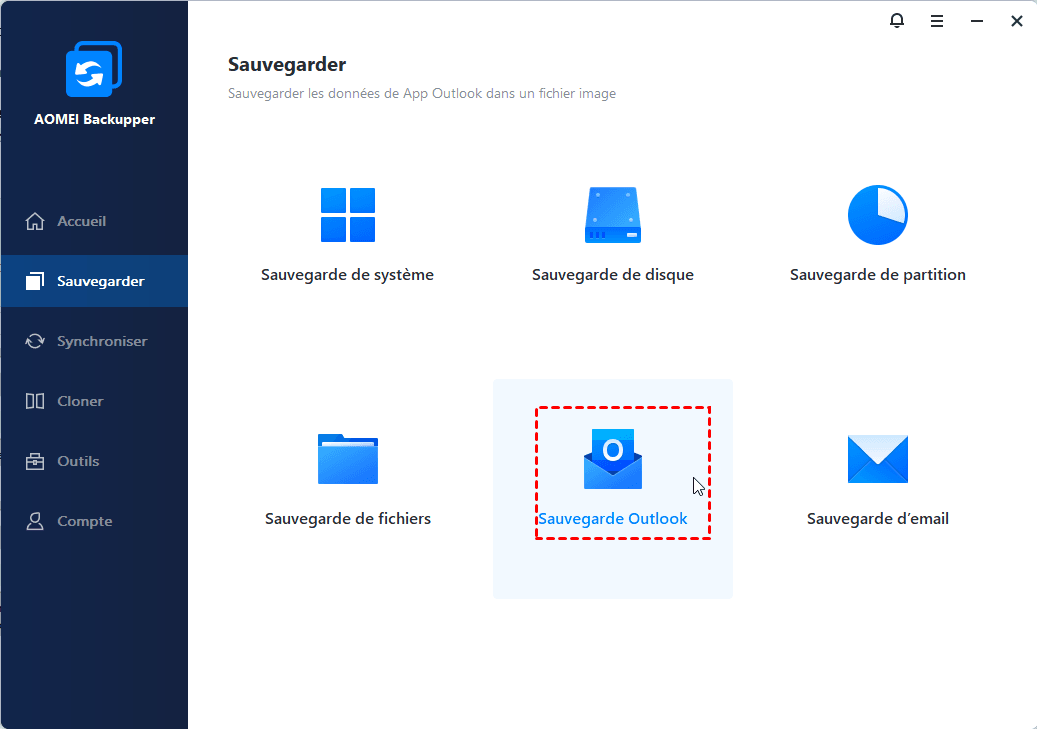Image resolution: width=1037 pixels, height=729 pixels.
Task: Open the Compte section
Action: click(x=94, y=521)
